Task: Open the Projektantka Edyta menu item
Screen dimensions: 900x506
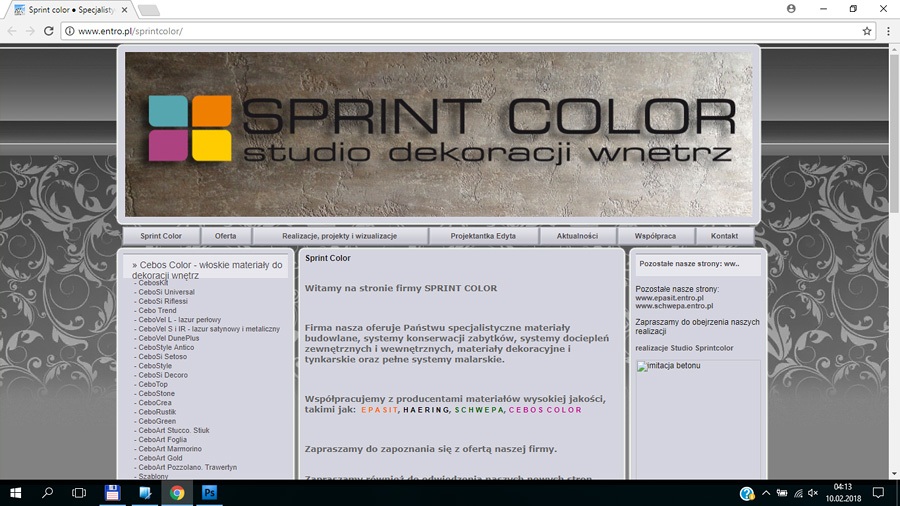Action: pos(483,236)
